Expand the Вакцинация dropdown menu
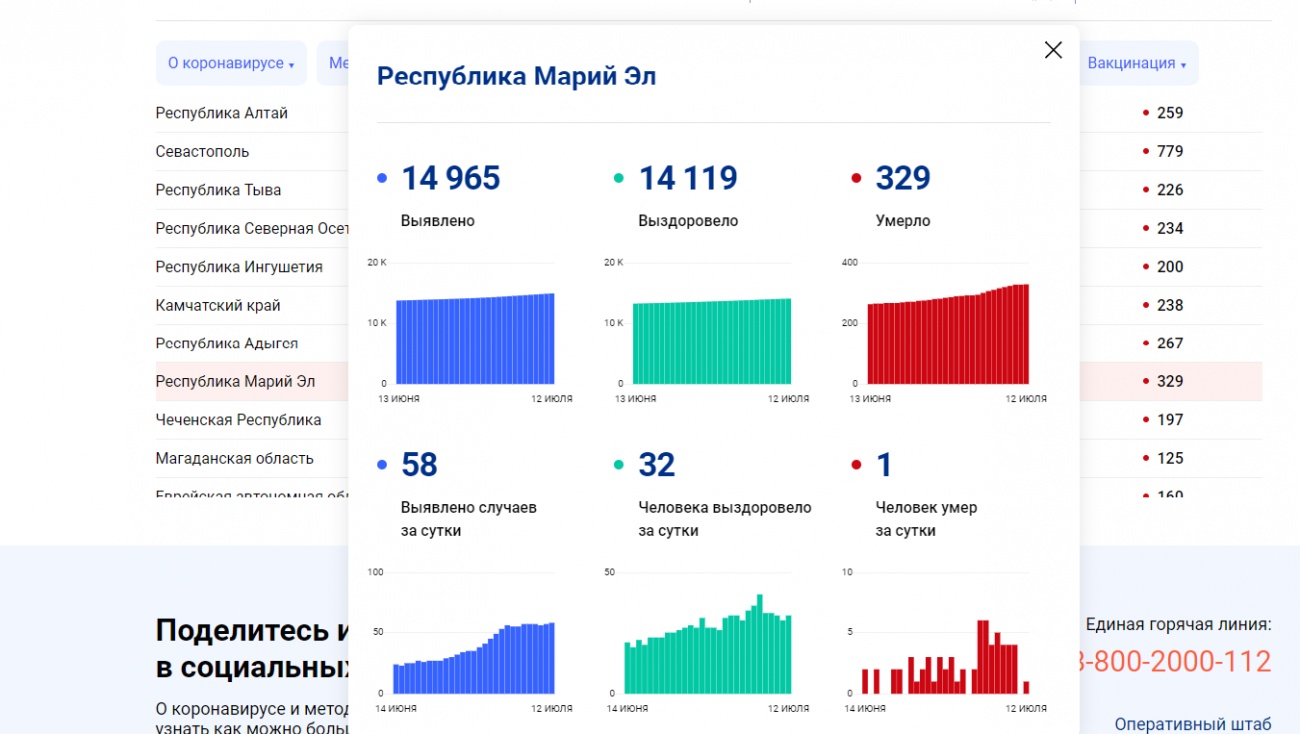The height and width of the screenshot is (734, 1300). tap(1137, 63)
